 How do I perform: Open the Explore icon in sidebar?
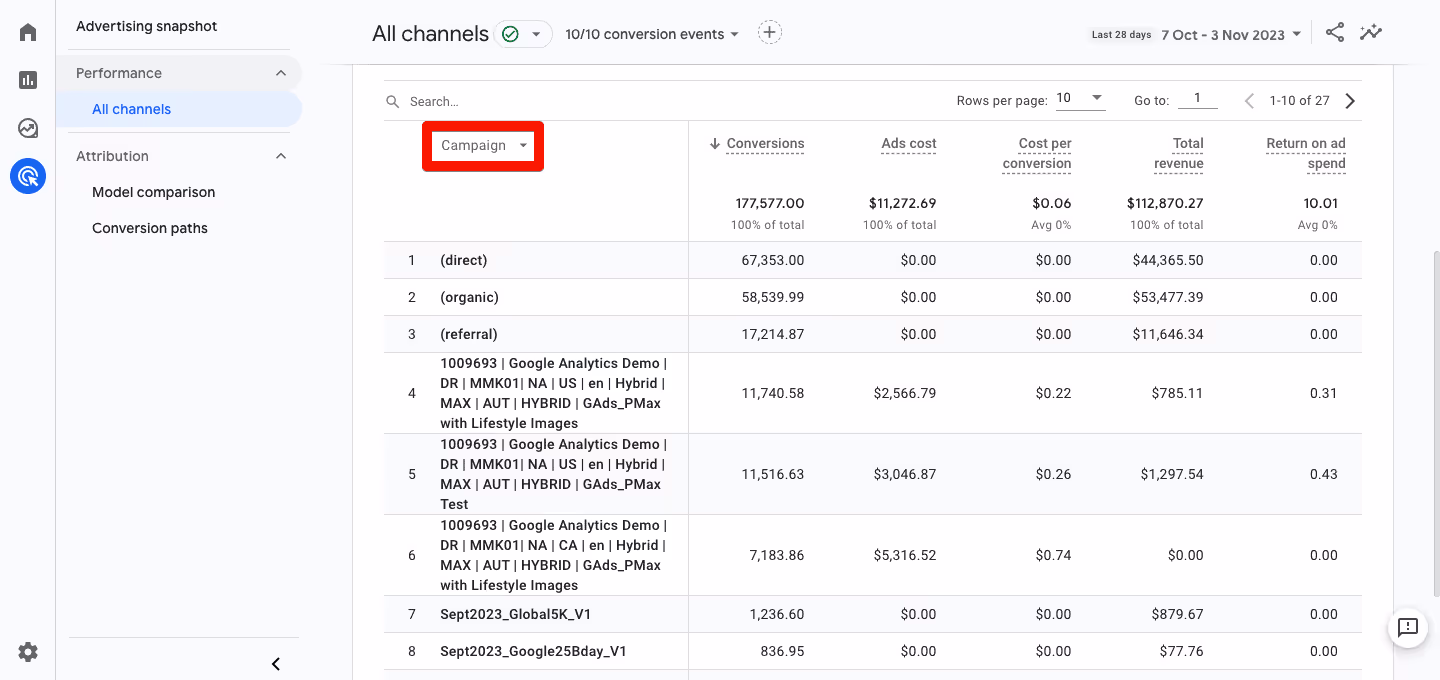pos(28,128)
